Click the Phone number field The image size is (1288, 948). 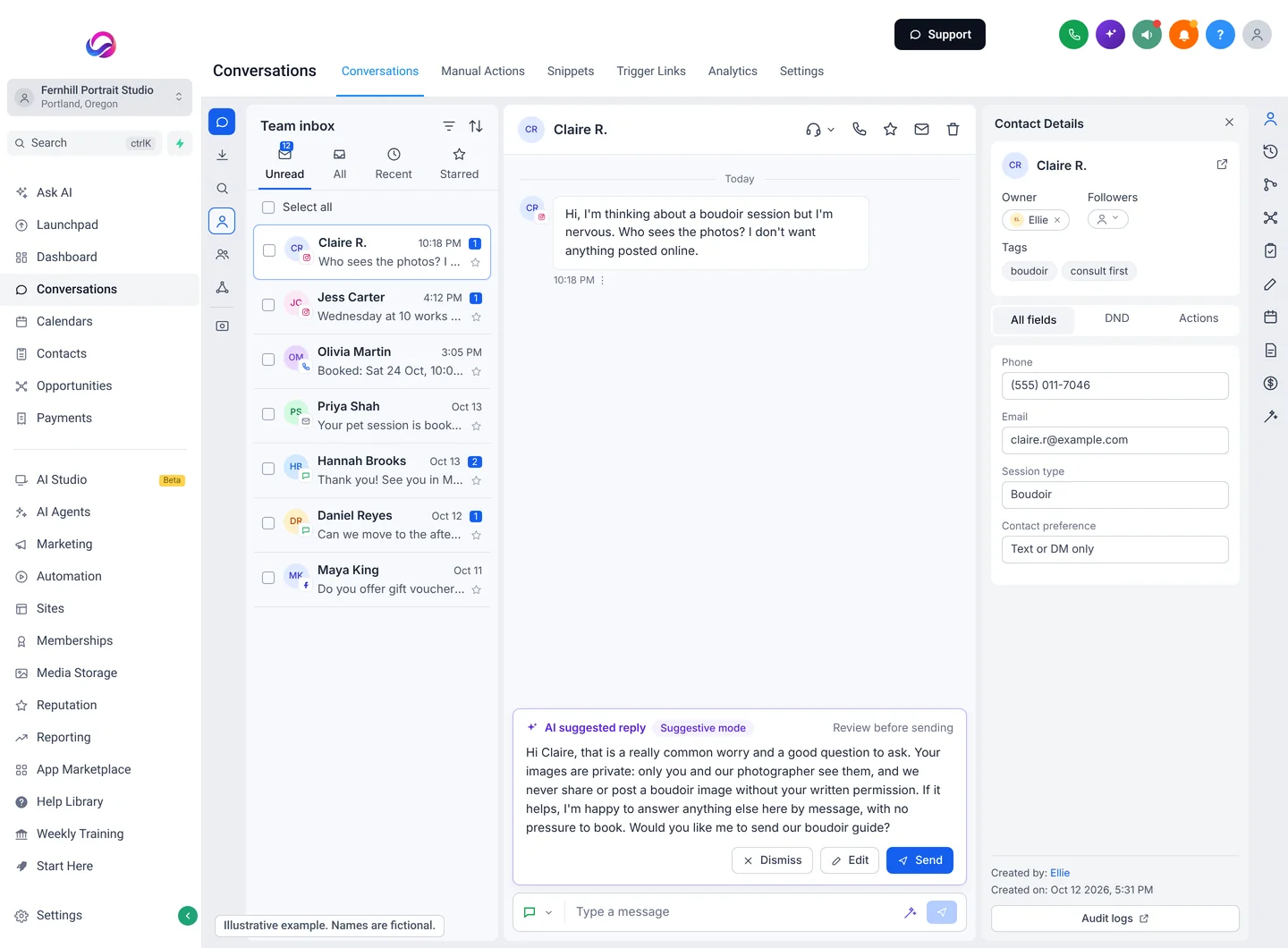pyautogui.click(x=1114, y=385)
